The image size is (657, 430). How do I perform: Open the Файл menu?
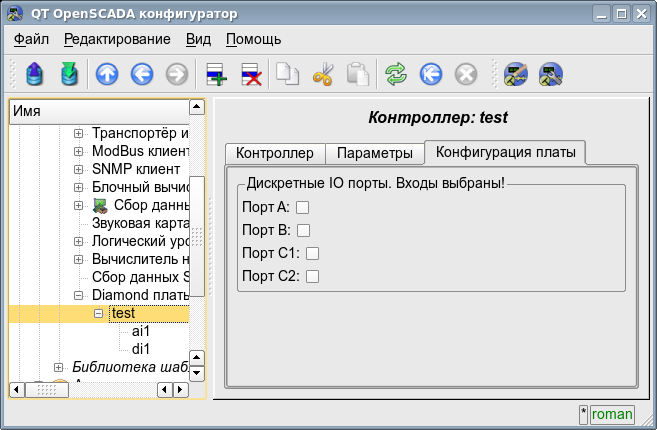coord(31,39)
